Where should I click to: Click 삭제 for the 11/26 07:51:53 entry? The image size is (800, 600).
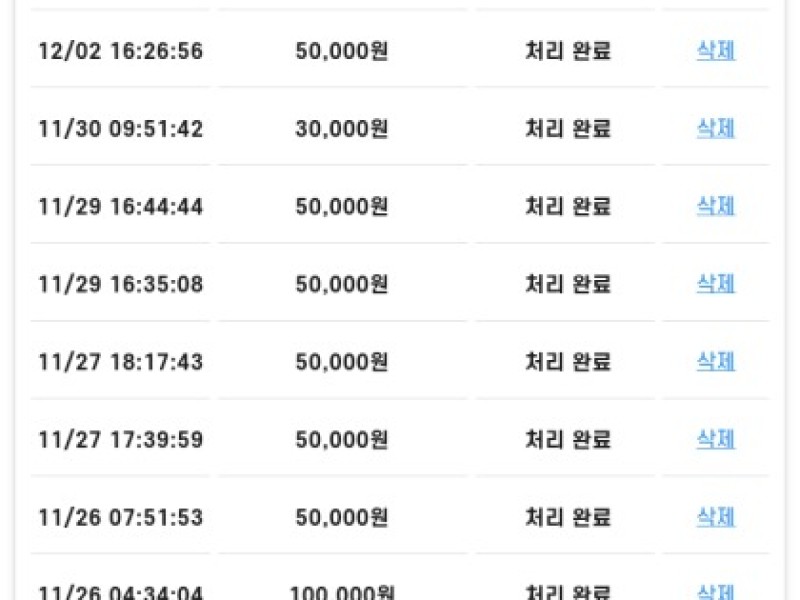(x=715, y=517)
